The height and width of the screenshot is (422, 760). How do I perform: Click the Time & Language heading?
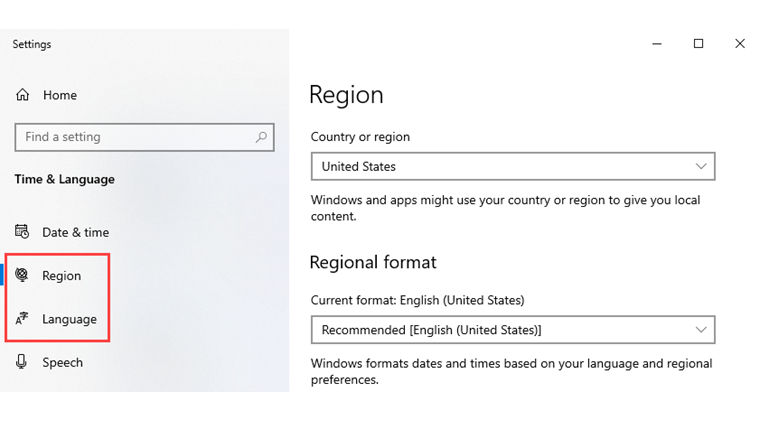pos(64,179)
